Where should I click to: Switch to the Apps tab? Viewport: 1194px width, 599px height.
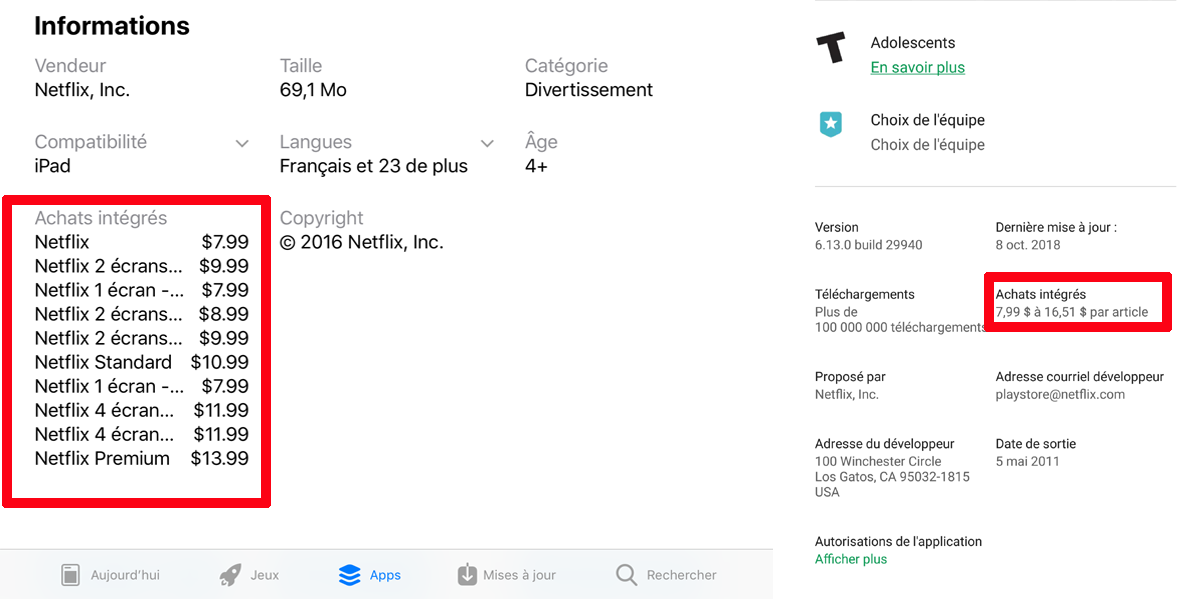(x=370, y=574)
